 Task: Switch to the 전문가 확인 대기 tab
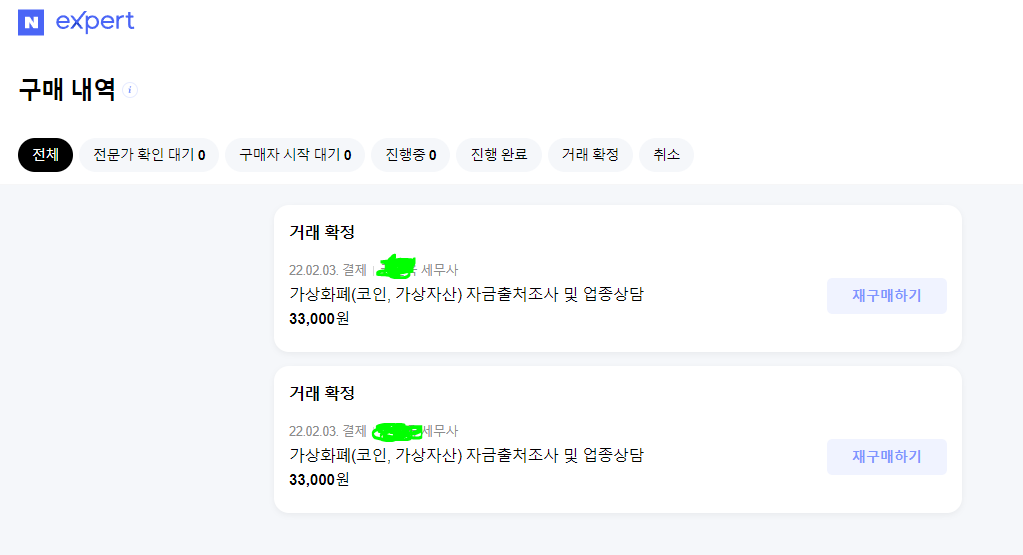point(149,155)
